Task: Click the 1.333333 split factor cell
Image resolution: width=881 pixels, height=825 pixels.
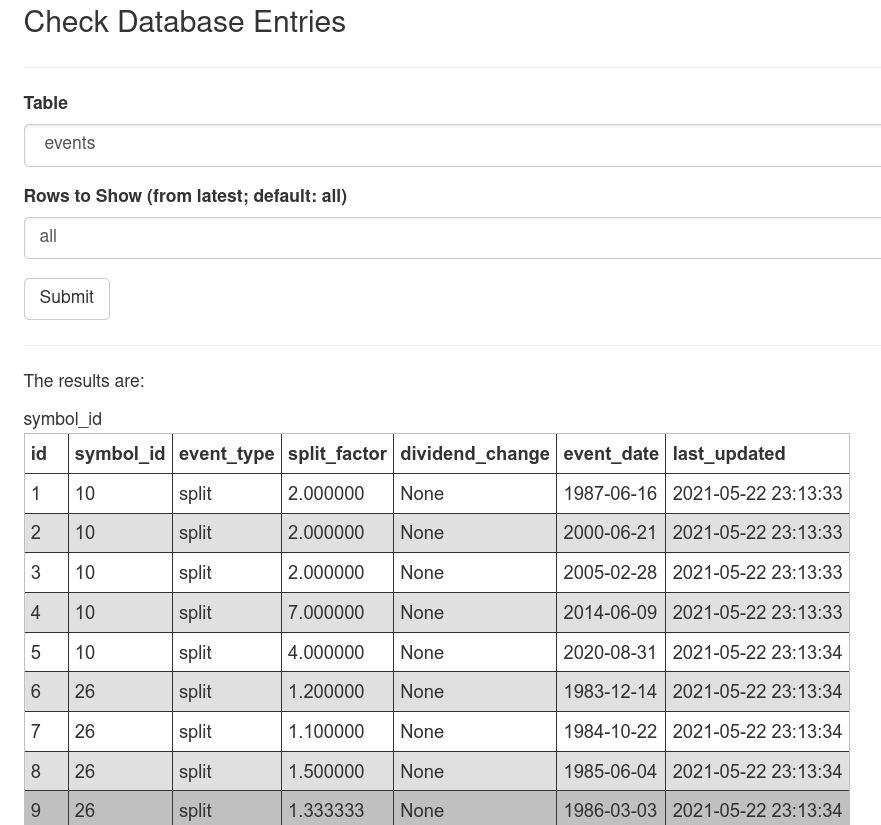Action: (326, 811)
